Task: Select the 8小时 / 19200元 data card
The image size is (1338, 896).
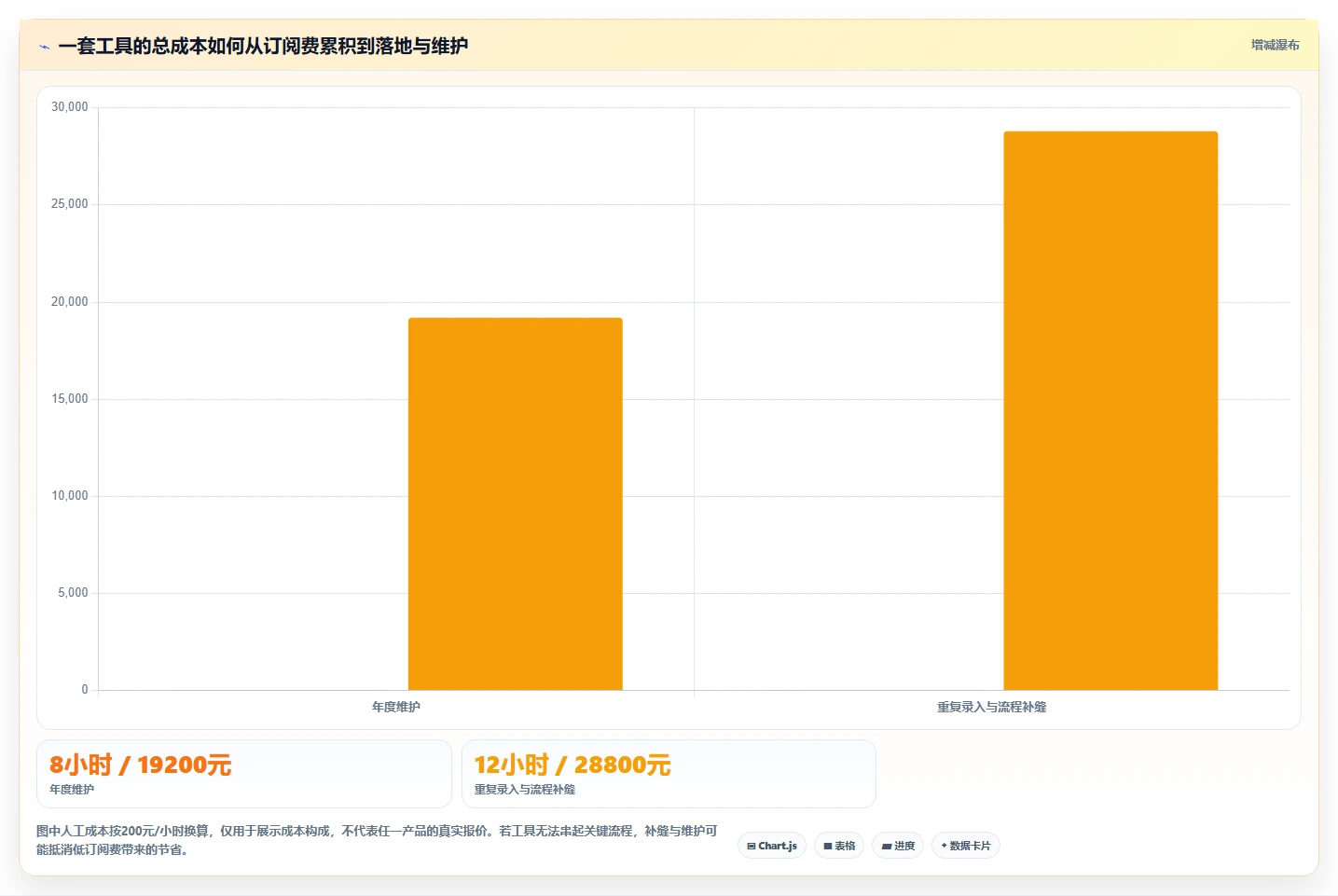Action: 244,774
